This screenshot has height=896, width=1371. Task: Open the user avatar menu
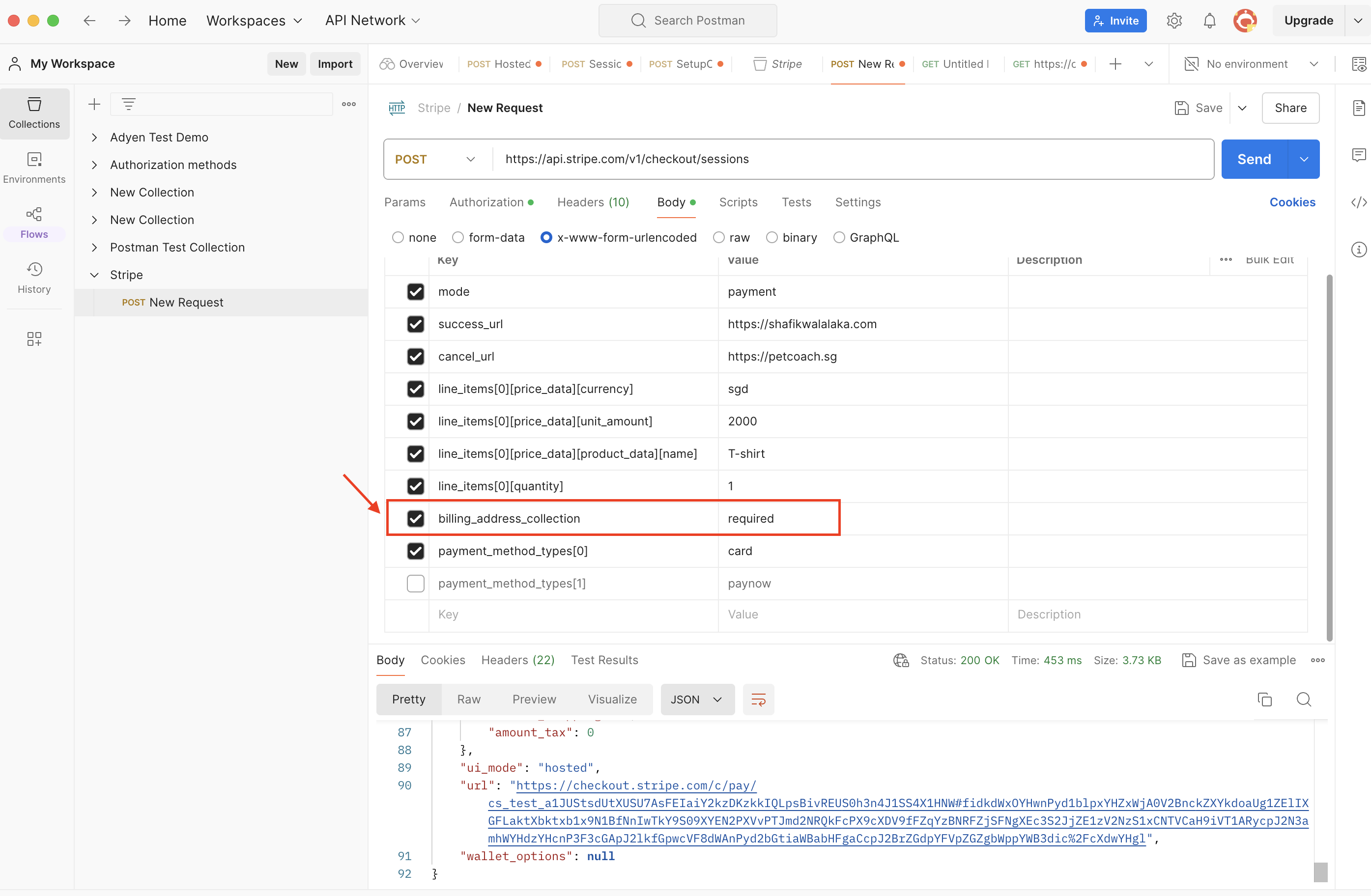pyautogui.click(x=1244, y=21)
